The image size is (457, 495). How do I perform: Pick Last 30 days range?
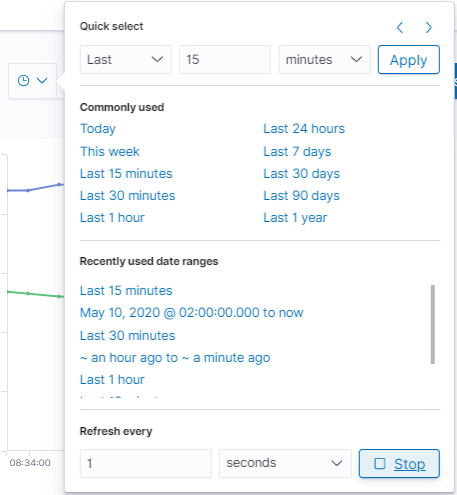tap(301, 174)
